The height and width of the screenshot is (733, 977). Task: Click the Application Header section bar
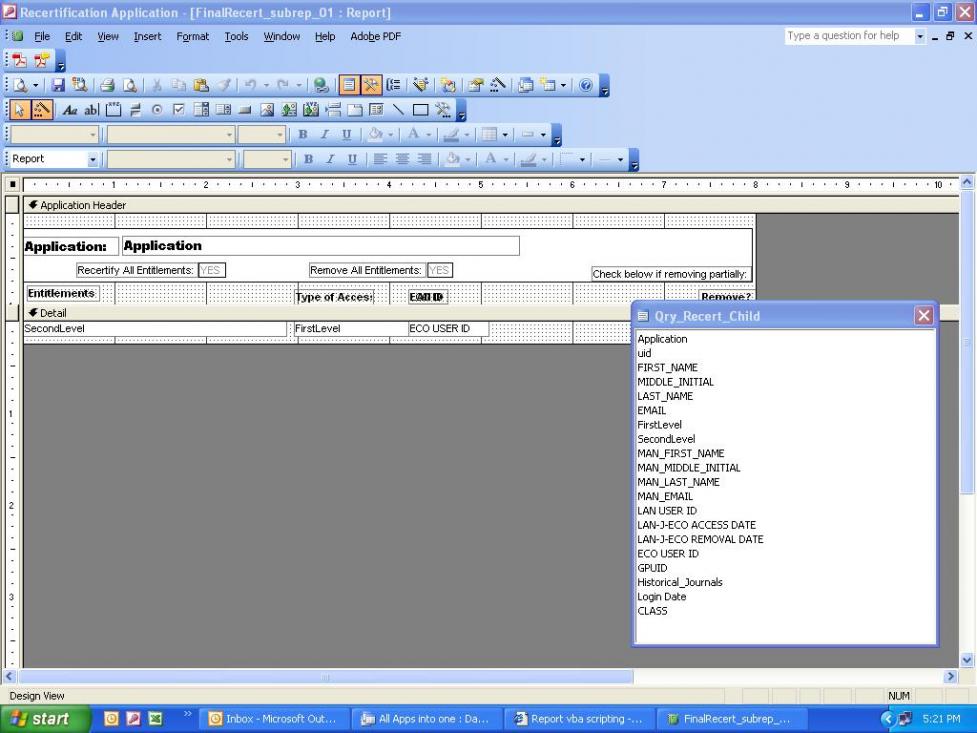pyautogui.click(x=491, y=205)
